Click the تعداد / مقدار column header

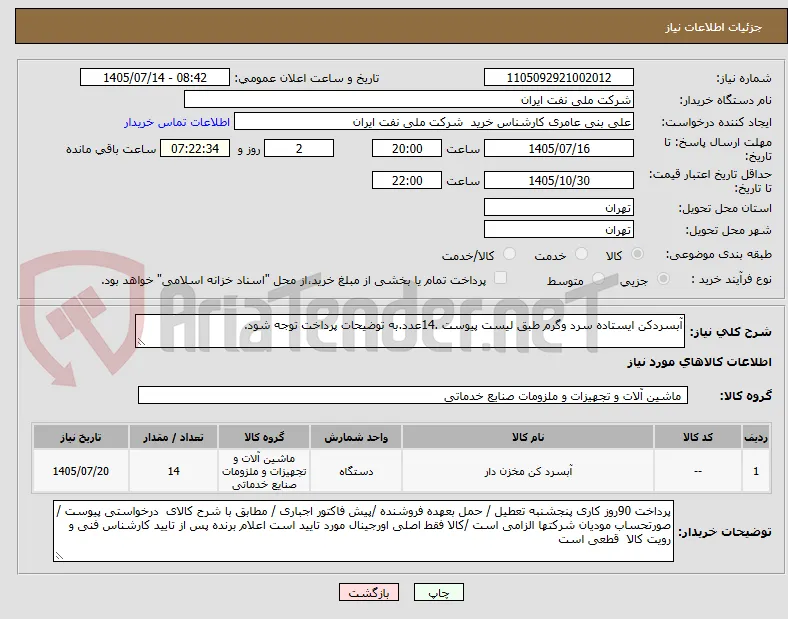173,437
